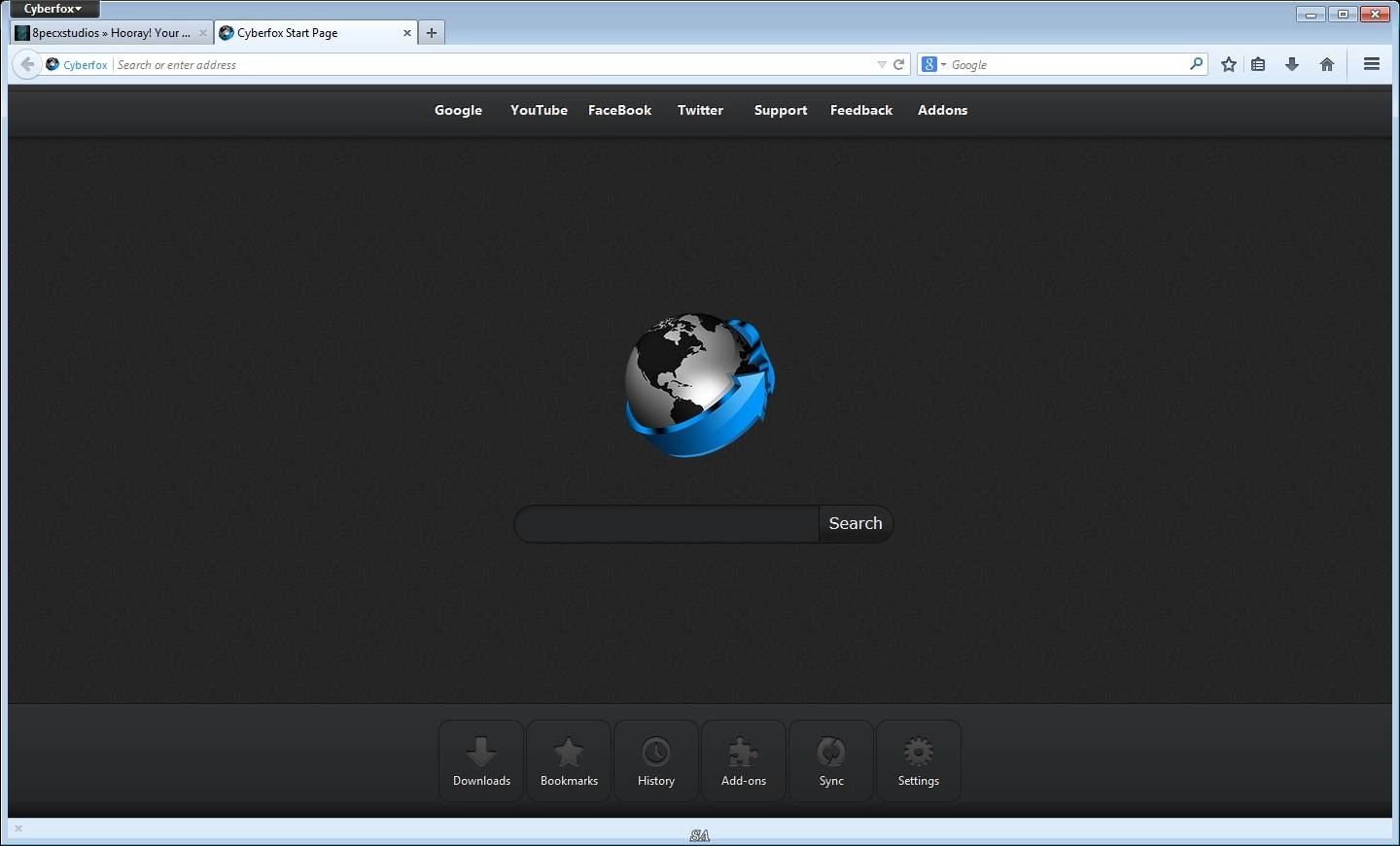Open Sync from the bottom launcher

tap(831, 761)
